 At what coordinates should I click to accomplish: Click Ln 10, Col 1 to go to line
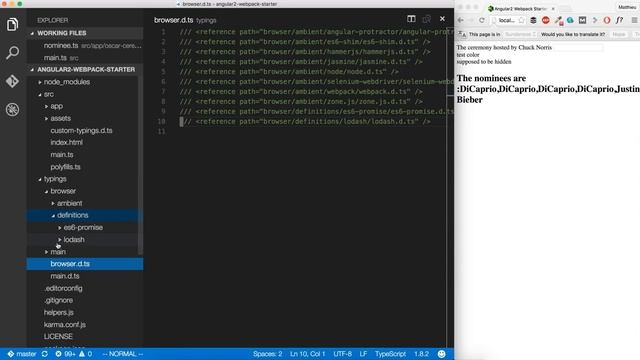[308, 354]
